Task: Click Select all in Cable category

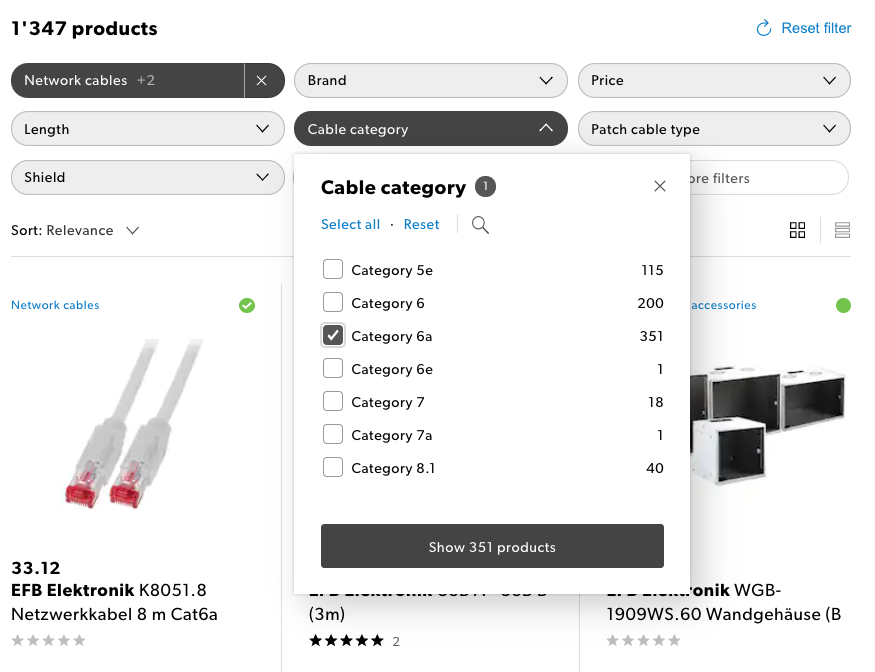Action: tap(350, 224)
